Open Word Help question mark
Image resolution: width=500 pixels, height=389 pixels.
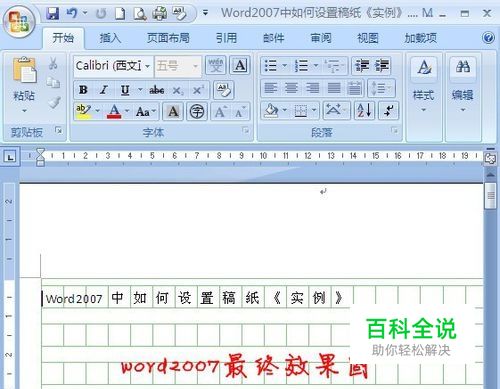[x=488, y=38]
